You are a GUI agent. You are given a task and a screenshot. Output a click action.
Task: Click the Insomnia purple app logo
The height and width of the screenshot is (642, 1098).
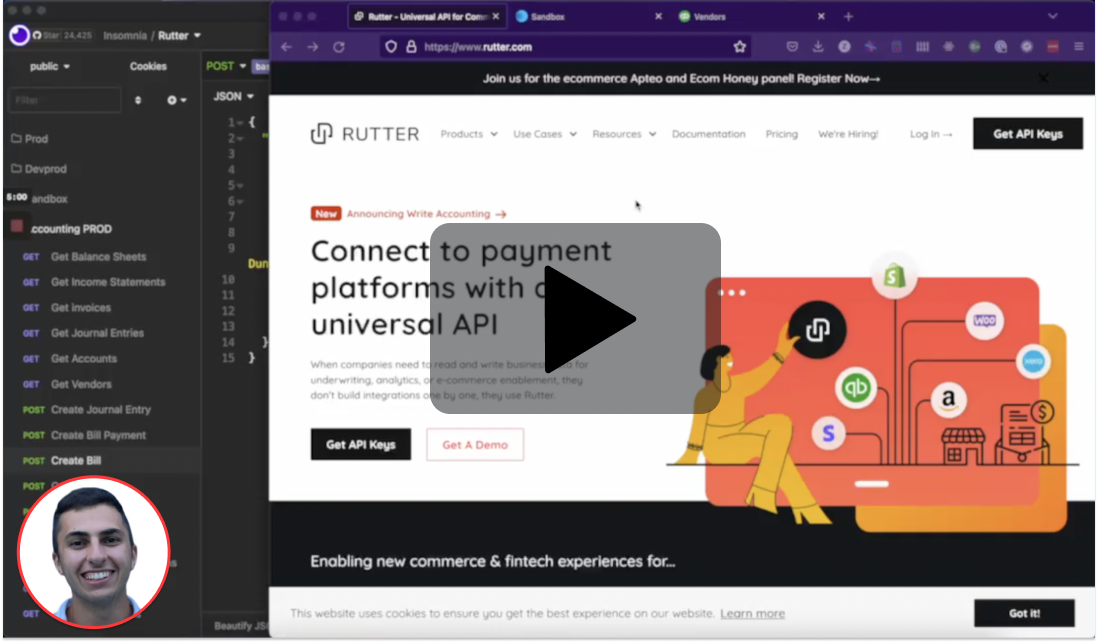click(x=17, y=35)
